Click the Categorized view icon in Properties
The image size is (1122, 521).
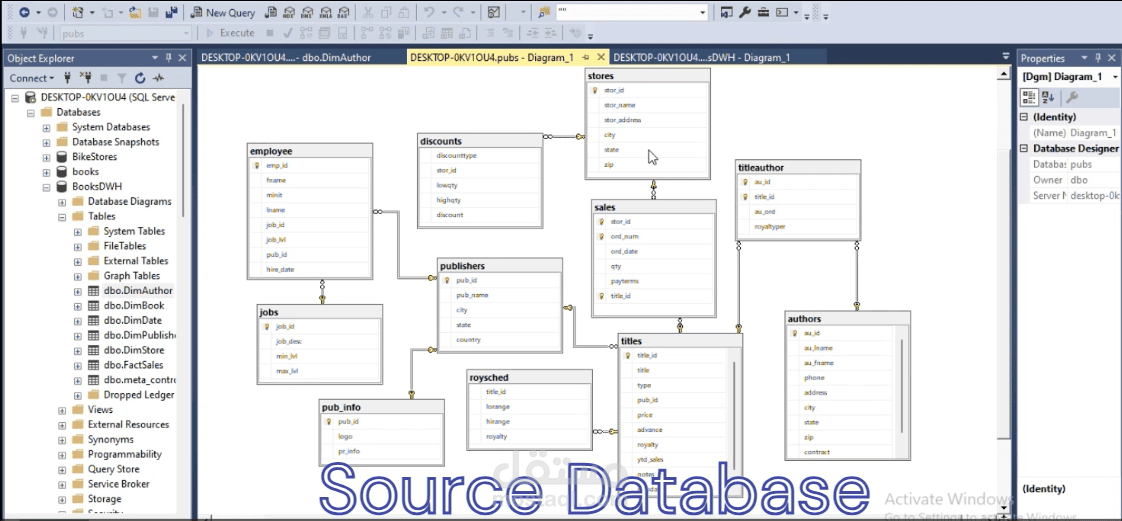point(1029,97)
